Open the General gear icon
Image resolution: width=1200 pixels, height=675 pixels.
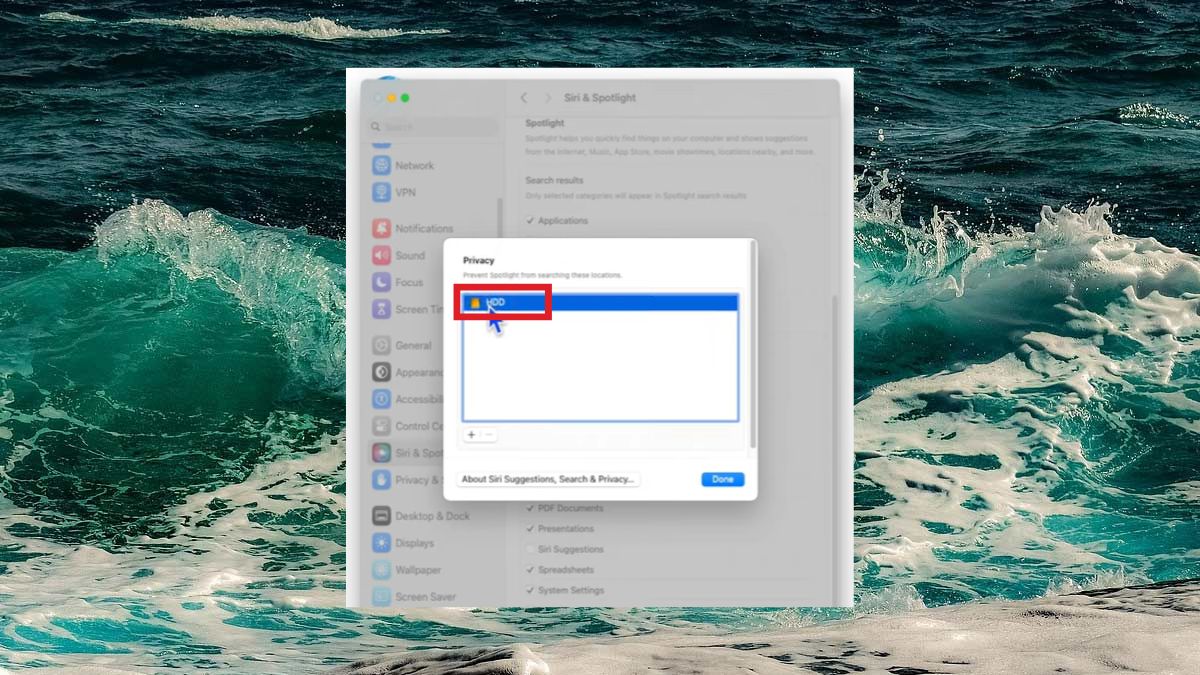point(381,345)
